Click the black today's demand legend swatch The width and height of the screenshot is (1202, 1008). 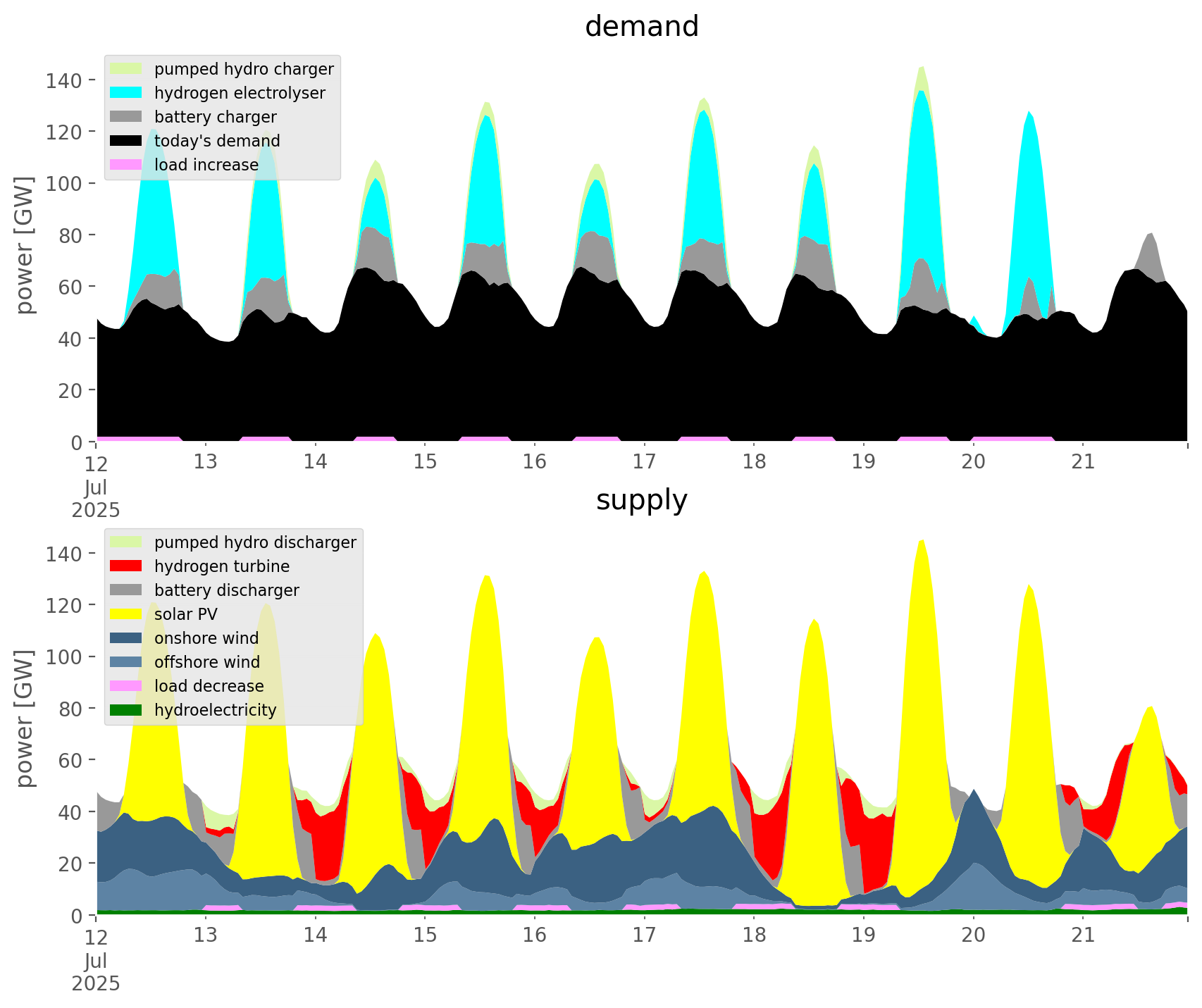[126, 141]
